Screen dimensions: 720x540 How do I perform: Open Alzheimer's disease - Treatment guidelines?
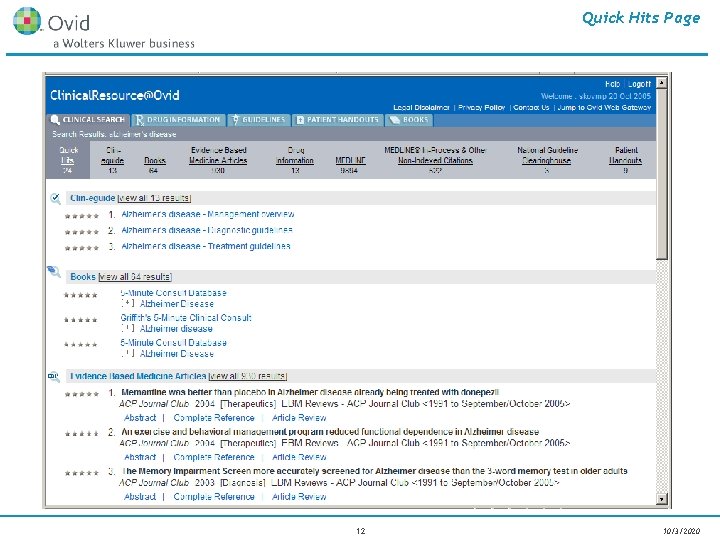[206, 247]
